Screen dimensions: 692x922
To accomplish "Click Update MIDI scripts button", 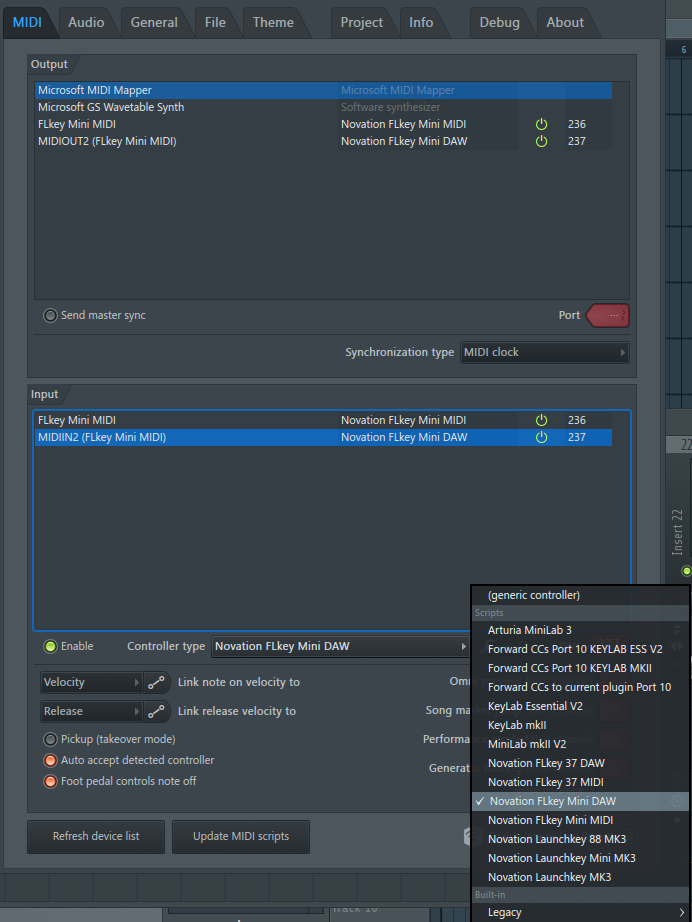I will click(241, 836).
